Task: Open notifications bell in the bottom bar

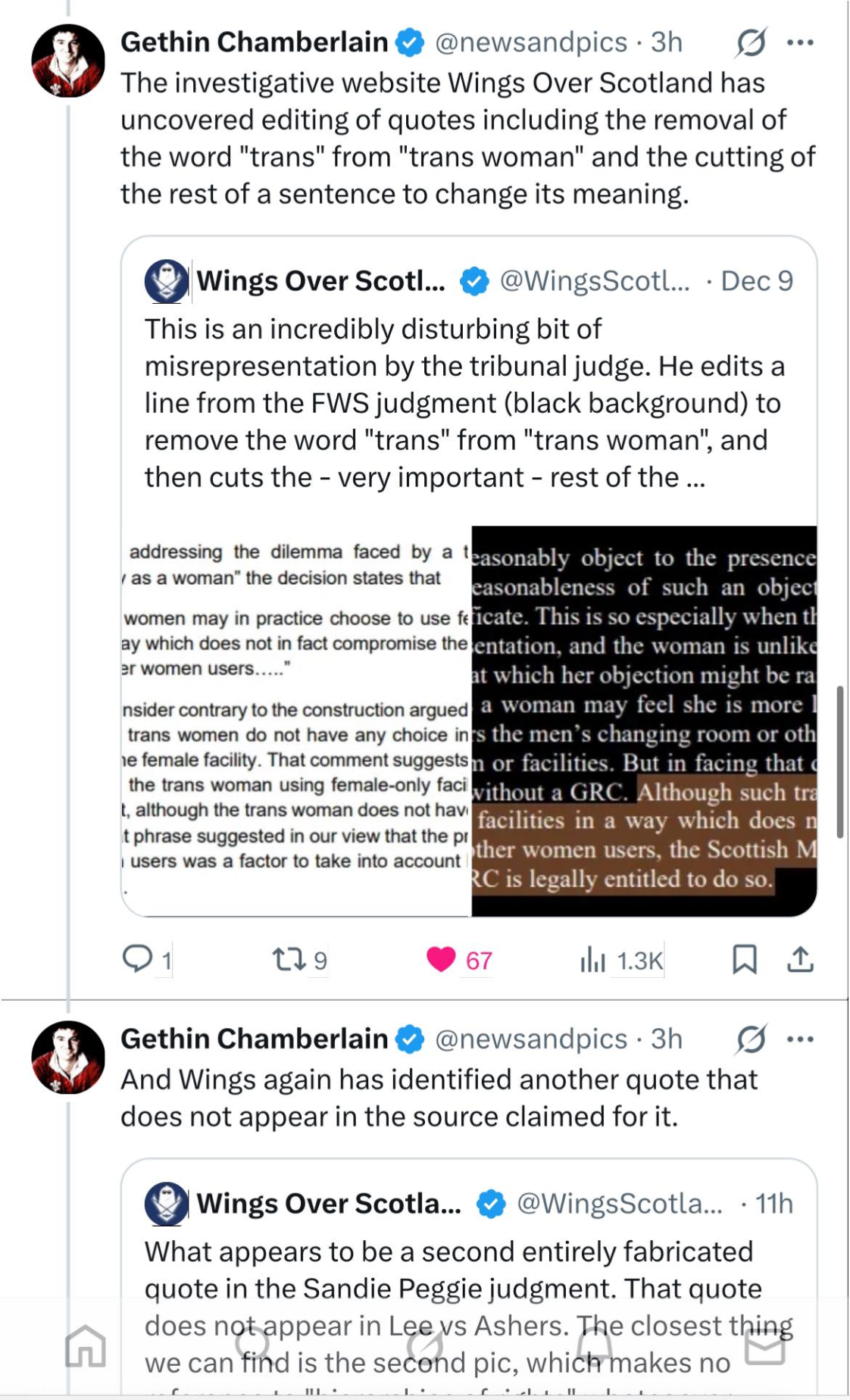Action: pyautogui.click(x=595, y=1345)
